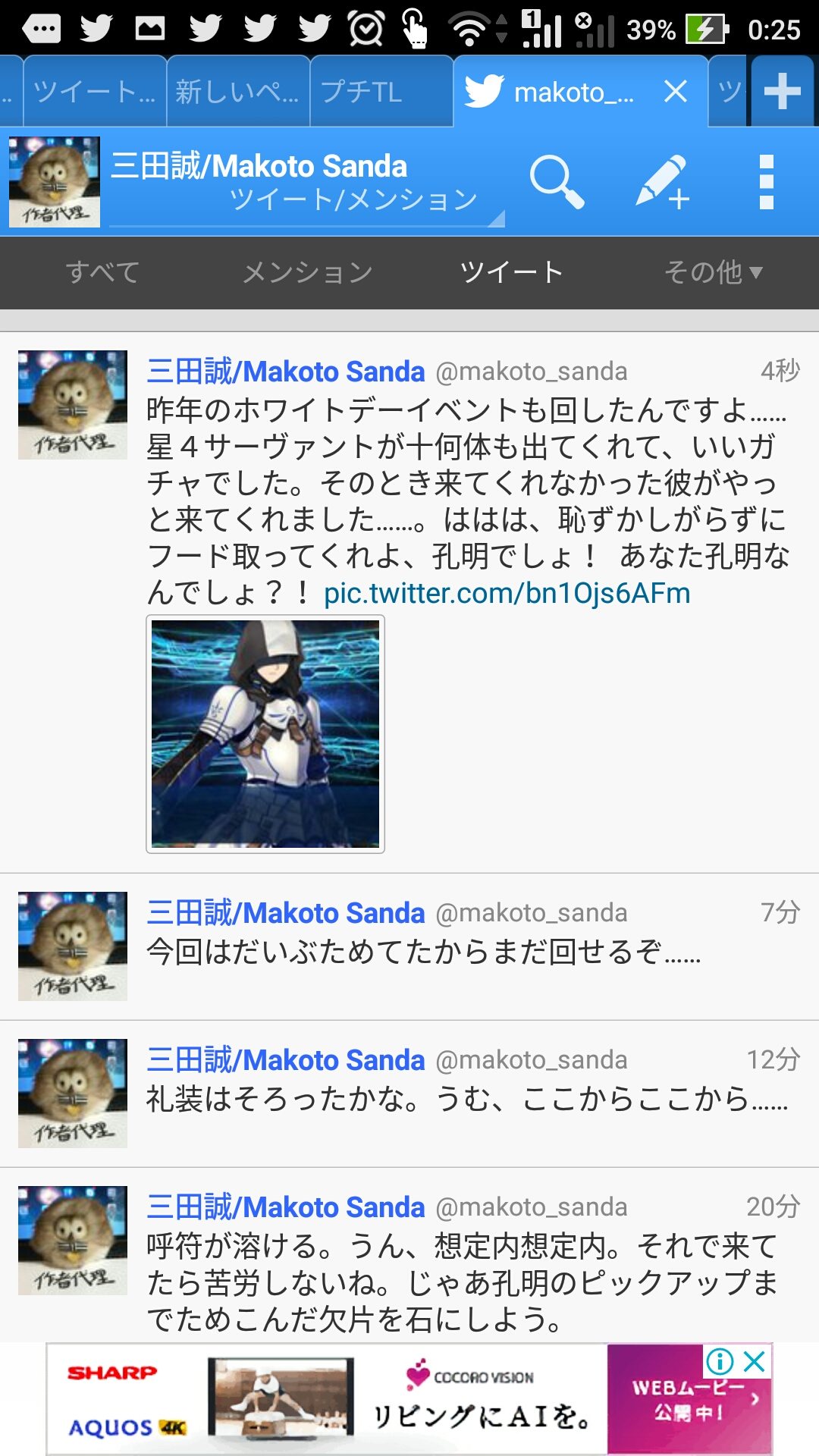Open the pic.twitter.com/bn1Ojs6AFm link
The width and height of the screenshot is (819, 1456).
pyautogui.click(x=507, y=593)
